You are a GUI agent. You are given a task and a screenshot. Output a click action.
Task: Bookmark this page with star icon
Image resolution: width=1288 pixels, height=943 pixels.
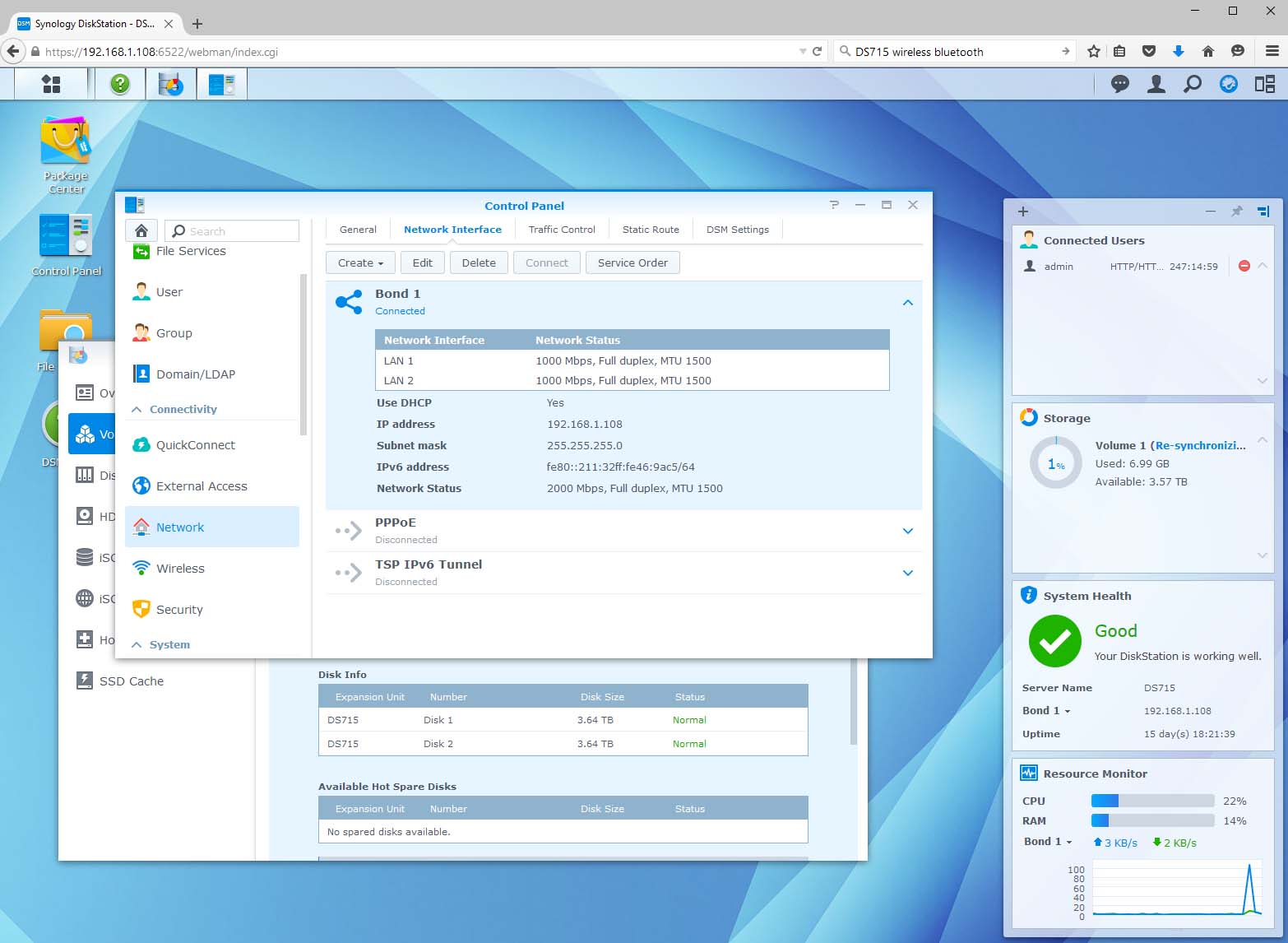click(1093, 51)
